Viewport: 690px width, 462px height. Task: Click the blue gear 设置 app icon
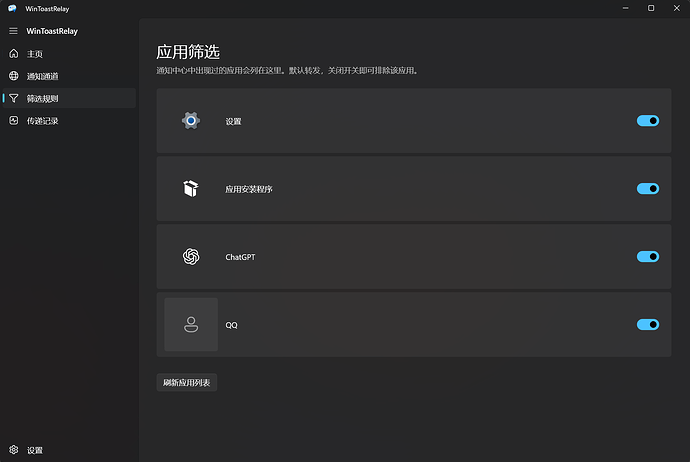click(191, 121)
